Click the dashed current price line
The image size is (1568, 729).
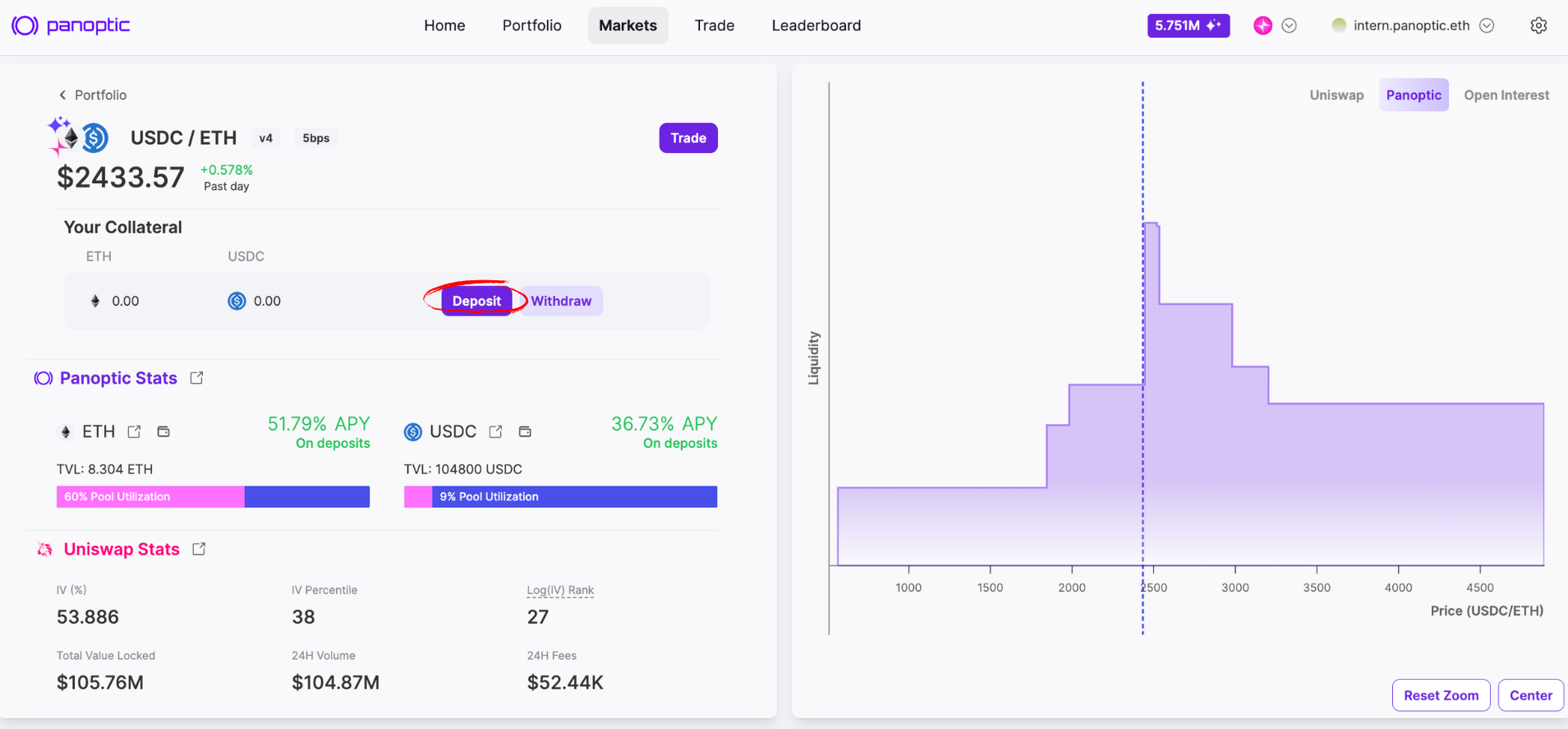[x=1143, y=358]
